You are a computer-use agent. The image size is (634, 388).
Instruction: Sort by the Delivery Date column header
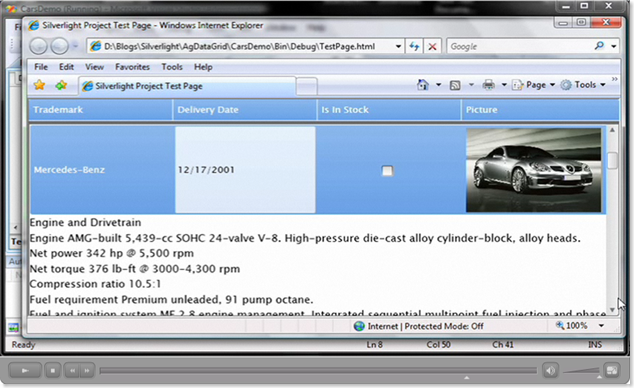click(245, 110)
